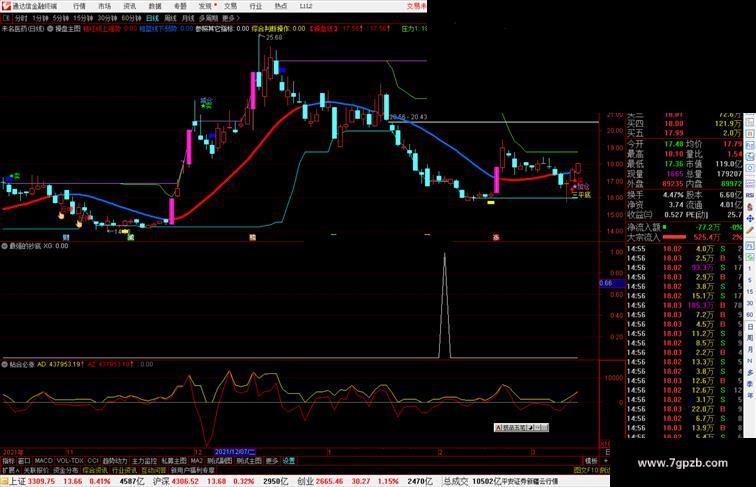Collapse the 扩展∧ panel

[10, 470]
